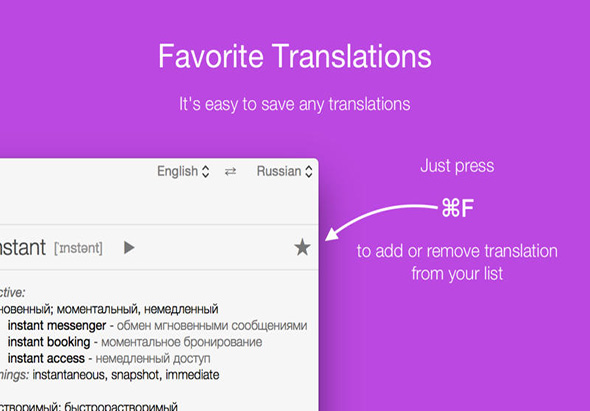Click the ⌘F shortcut symbol
Screen dimensions: 590x411
point(458,208)
